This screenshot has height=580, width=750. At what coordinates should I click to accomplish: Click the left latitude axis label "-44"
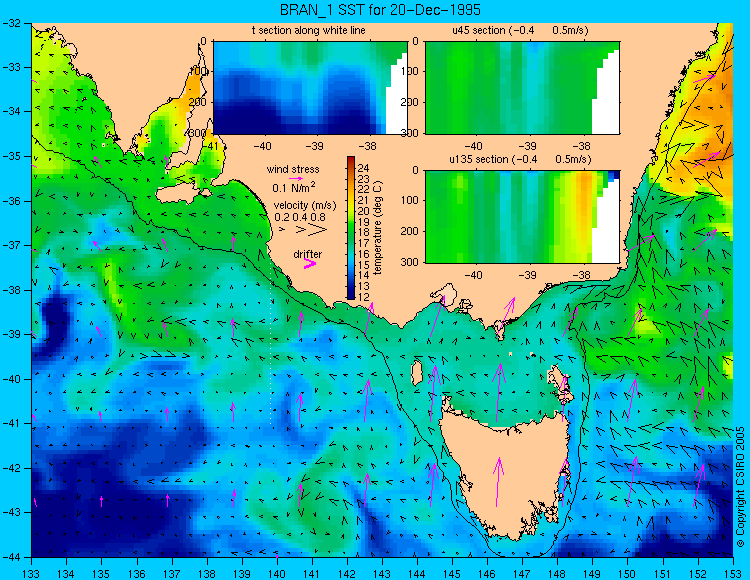(x=11, y=557)
